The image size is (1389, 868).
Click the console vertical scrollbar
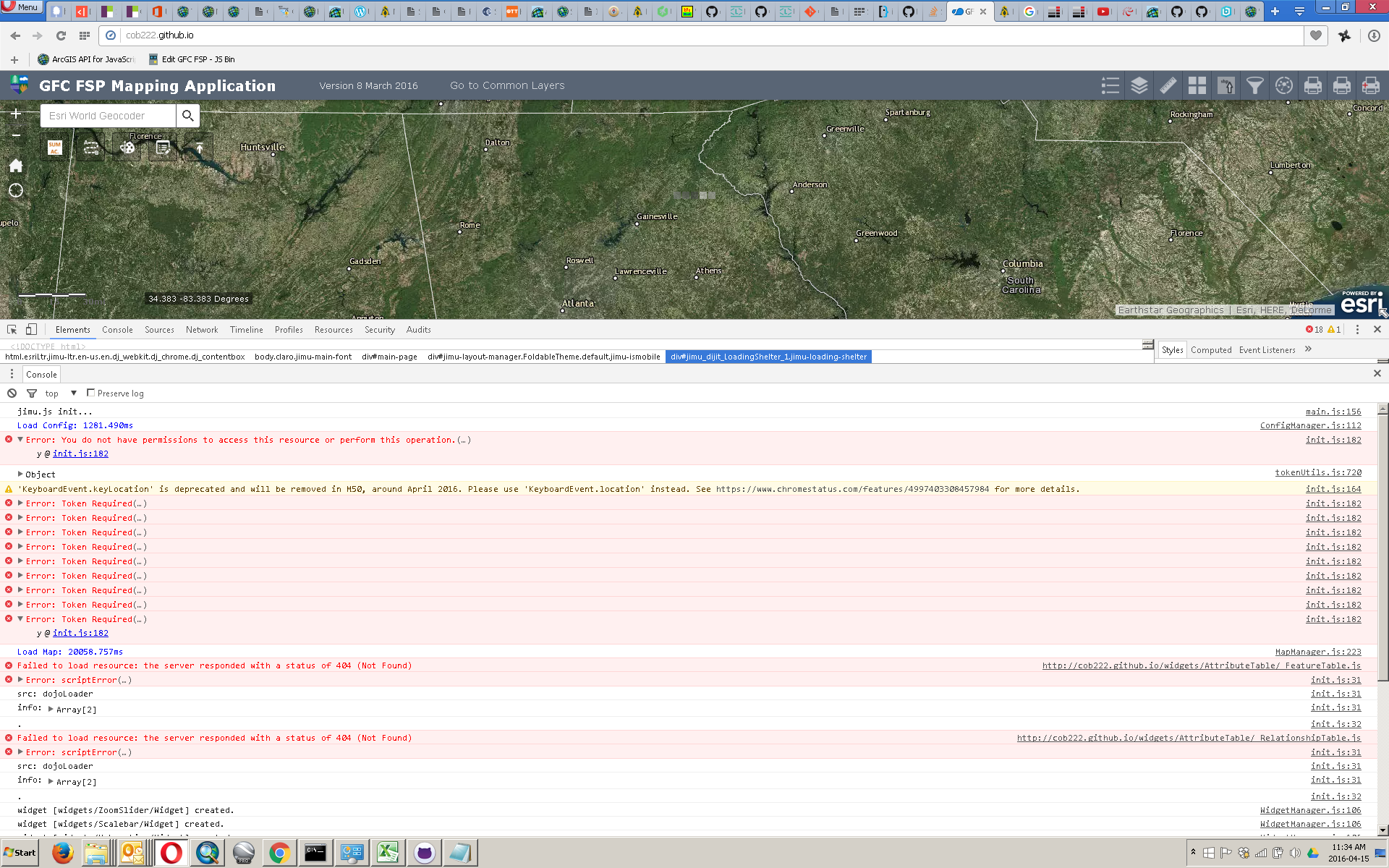pos(1382,546)
